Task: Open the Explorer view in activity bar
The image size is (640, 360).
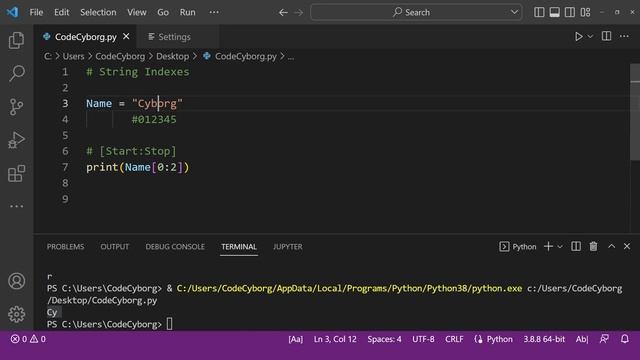Action: tap(16, 40)
